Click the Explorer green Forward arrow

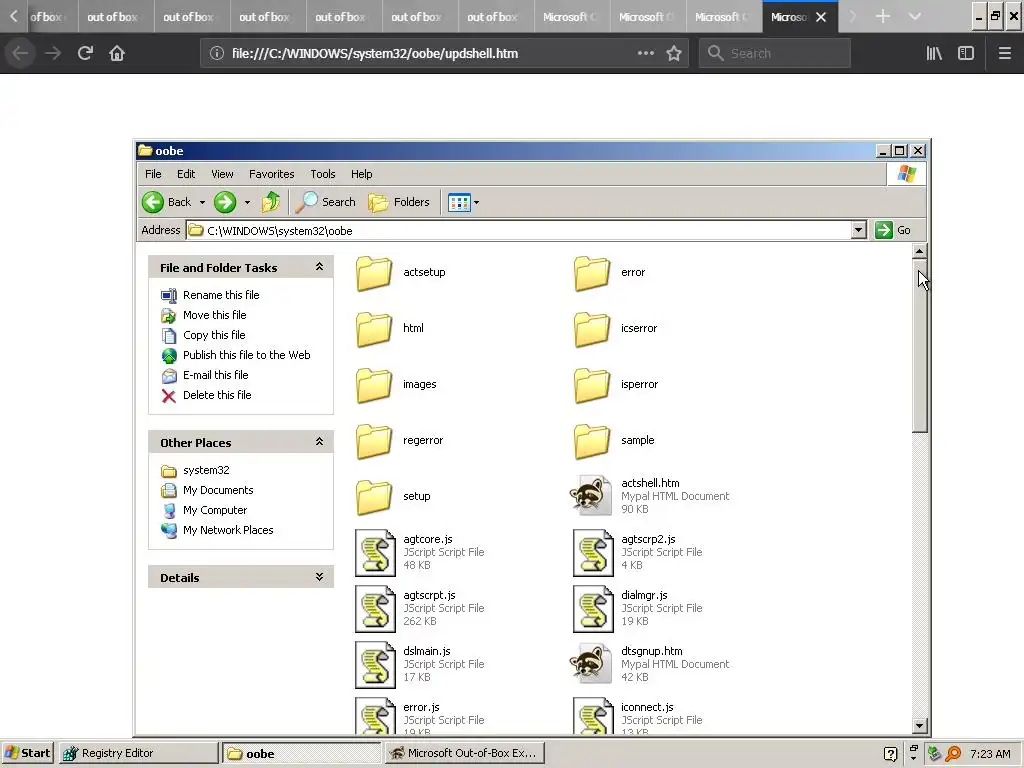click(x=225, y=202)
